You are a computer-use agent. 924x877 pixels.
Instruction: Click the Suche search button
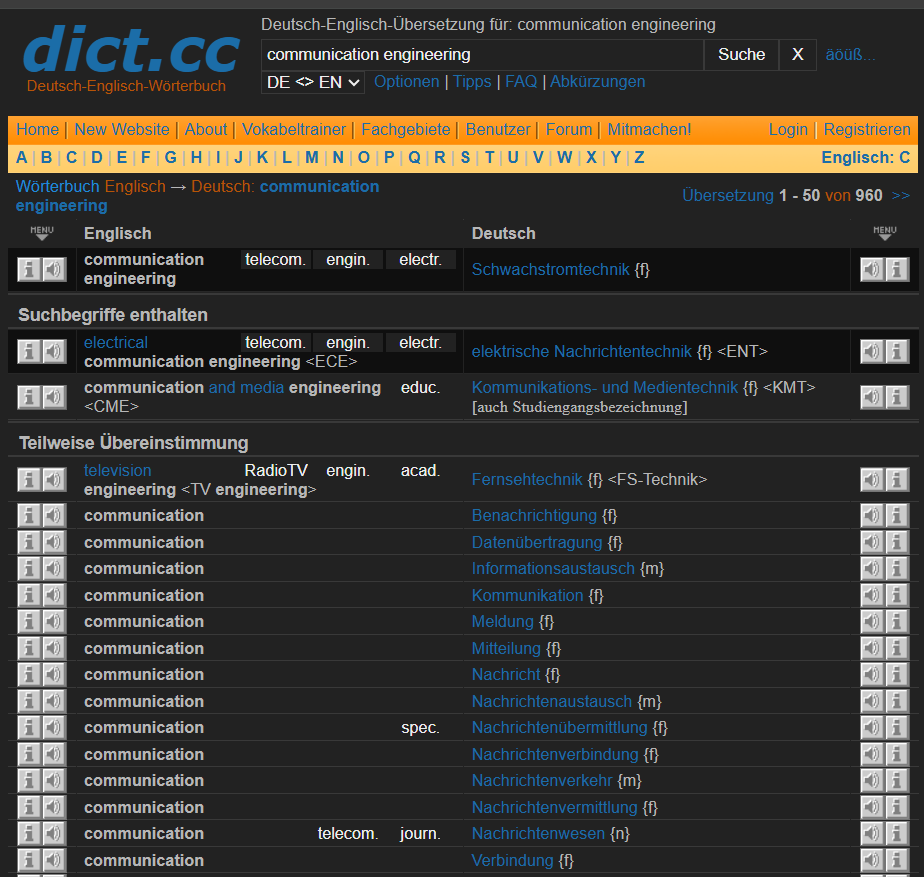[741, 55]
